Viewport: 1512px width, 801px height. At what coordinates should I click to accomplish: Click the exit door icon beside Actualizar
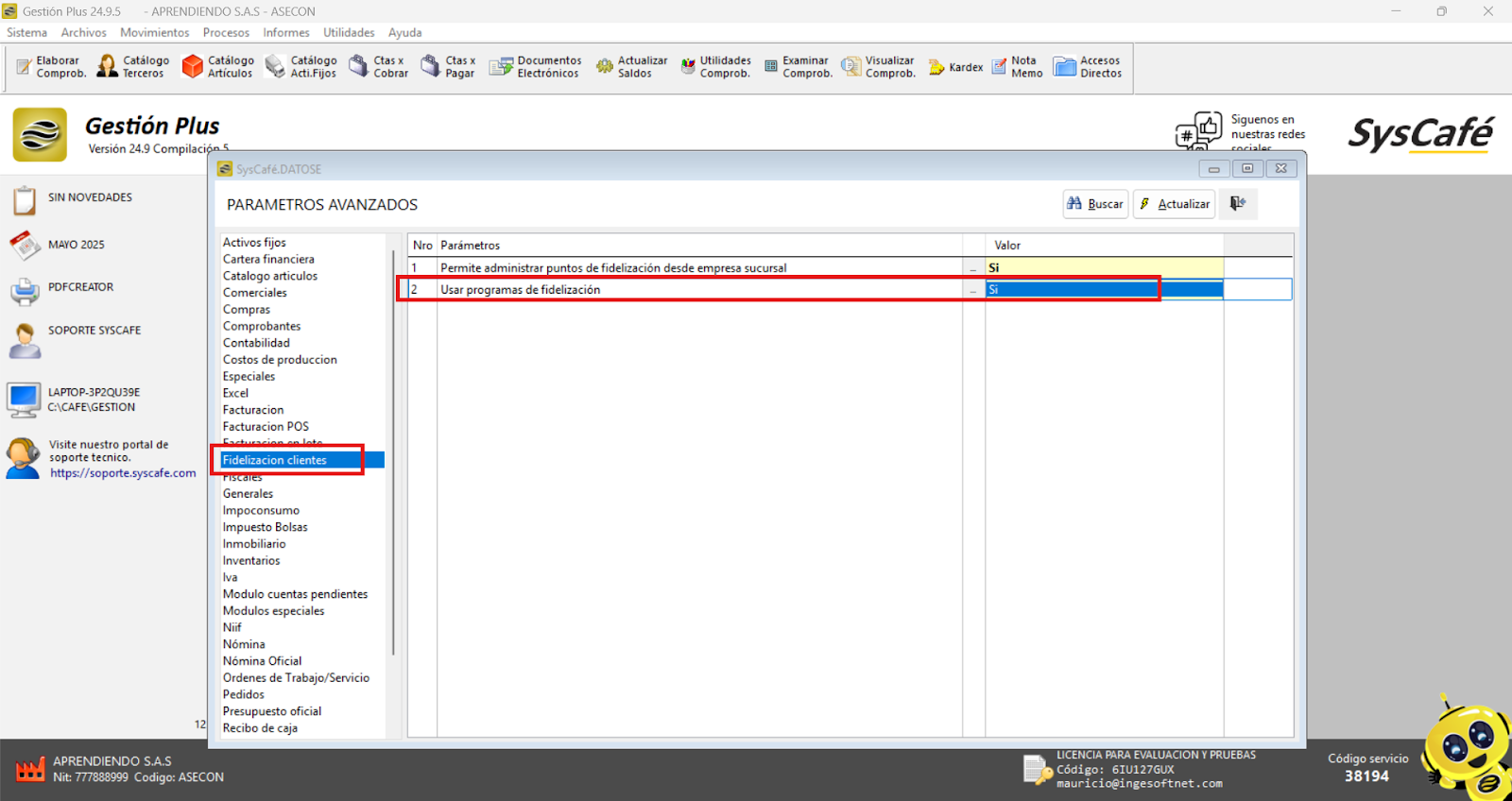[x=1237, y=204]
